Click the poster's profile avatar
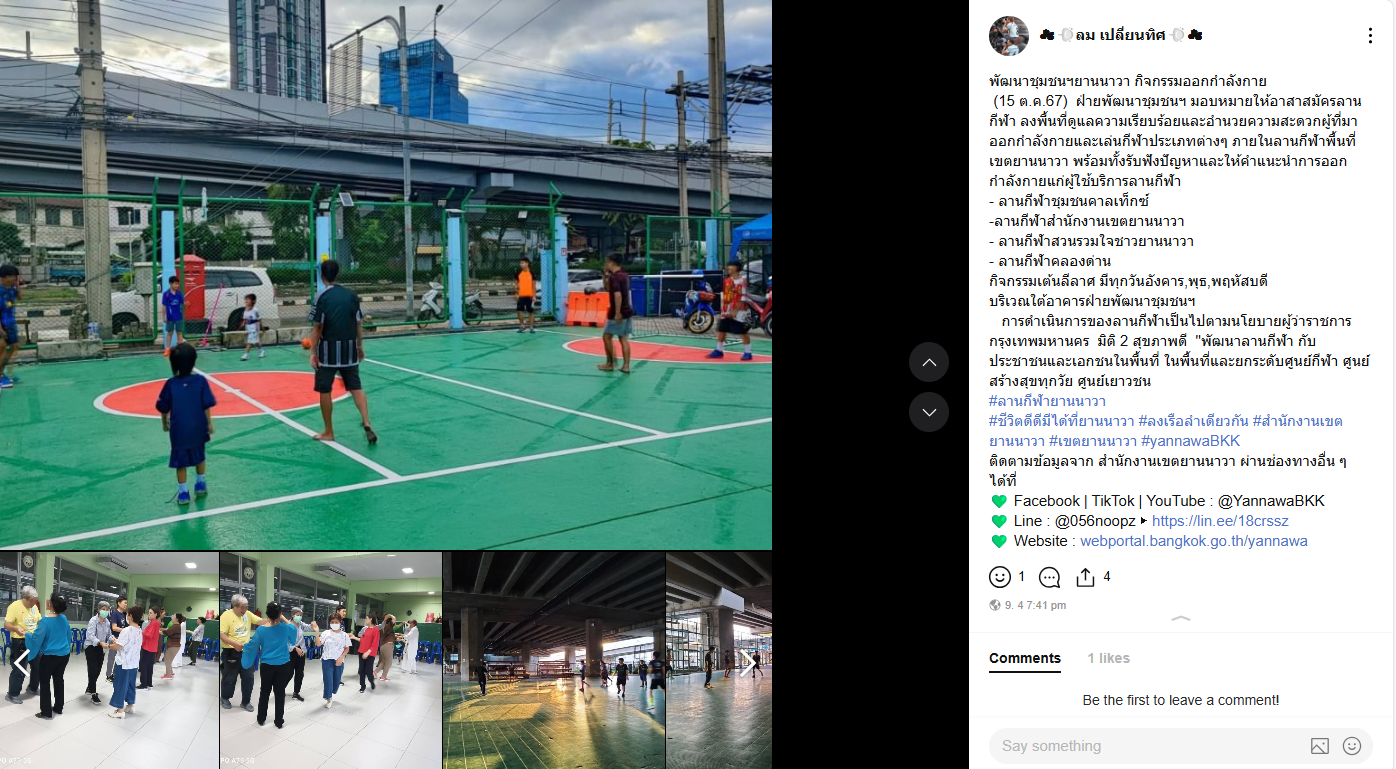The width and height of the screenshot is (1396, 769). tap(1009, 36)
